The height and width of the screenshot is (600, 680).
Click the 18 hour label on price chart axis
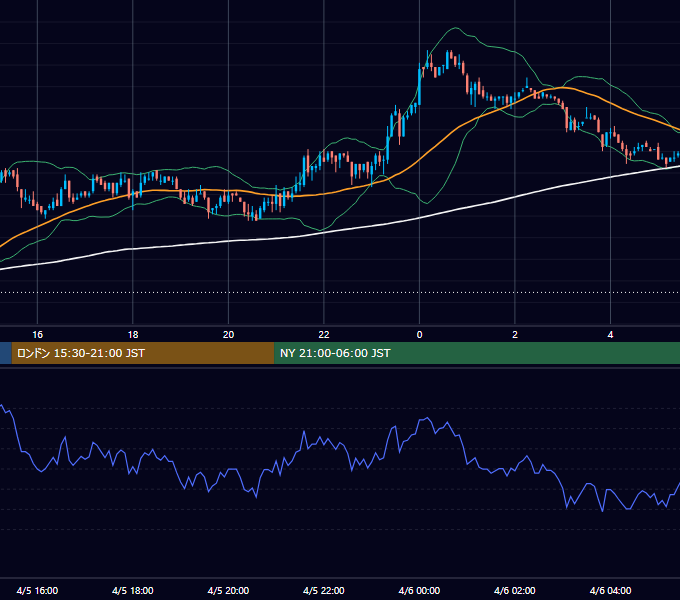(x=133, y=335)
